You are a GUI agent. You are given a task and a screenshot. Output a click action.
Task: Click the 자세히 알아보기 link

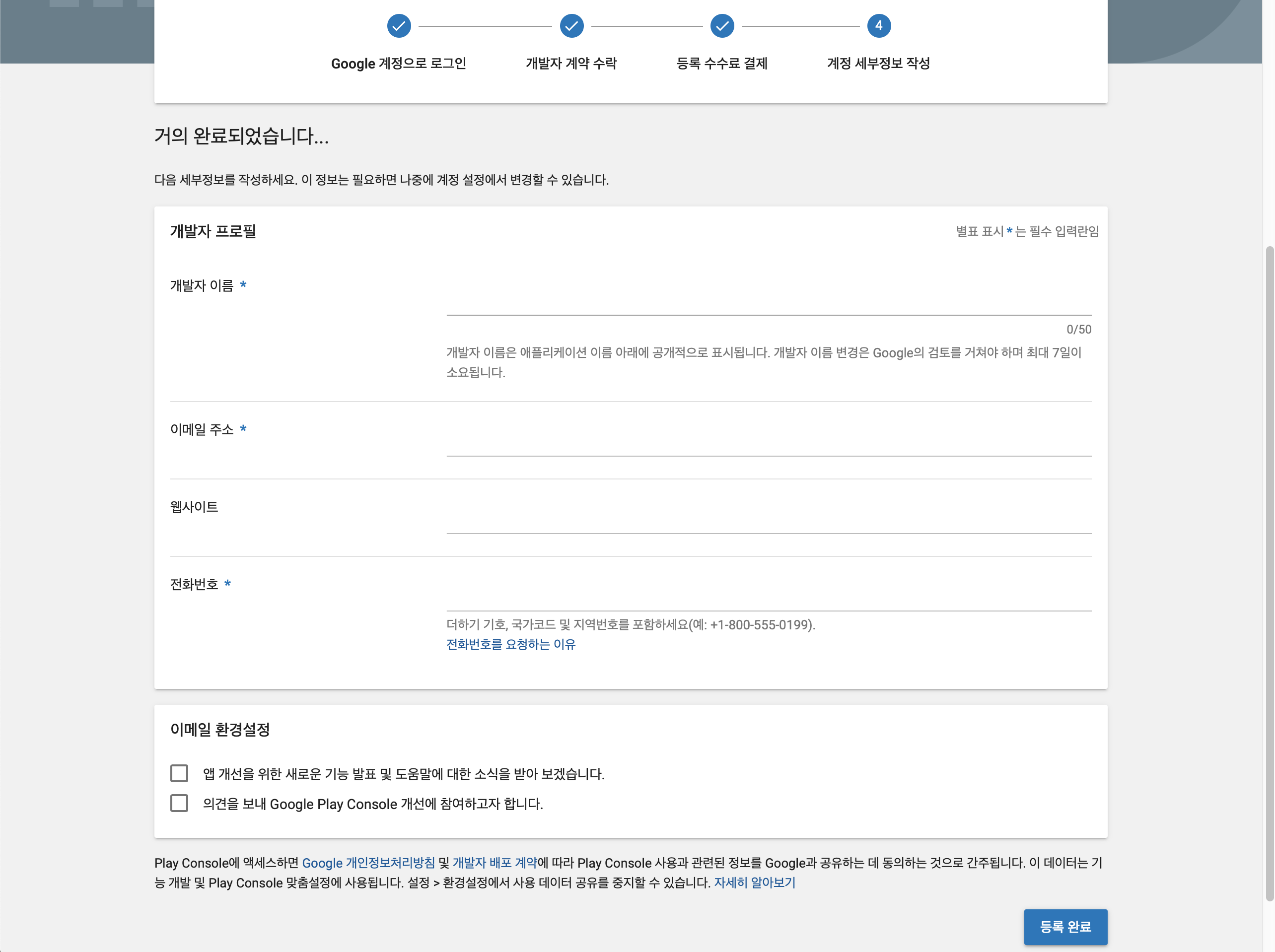pos(755,883)
